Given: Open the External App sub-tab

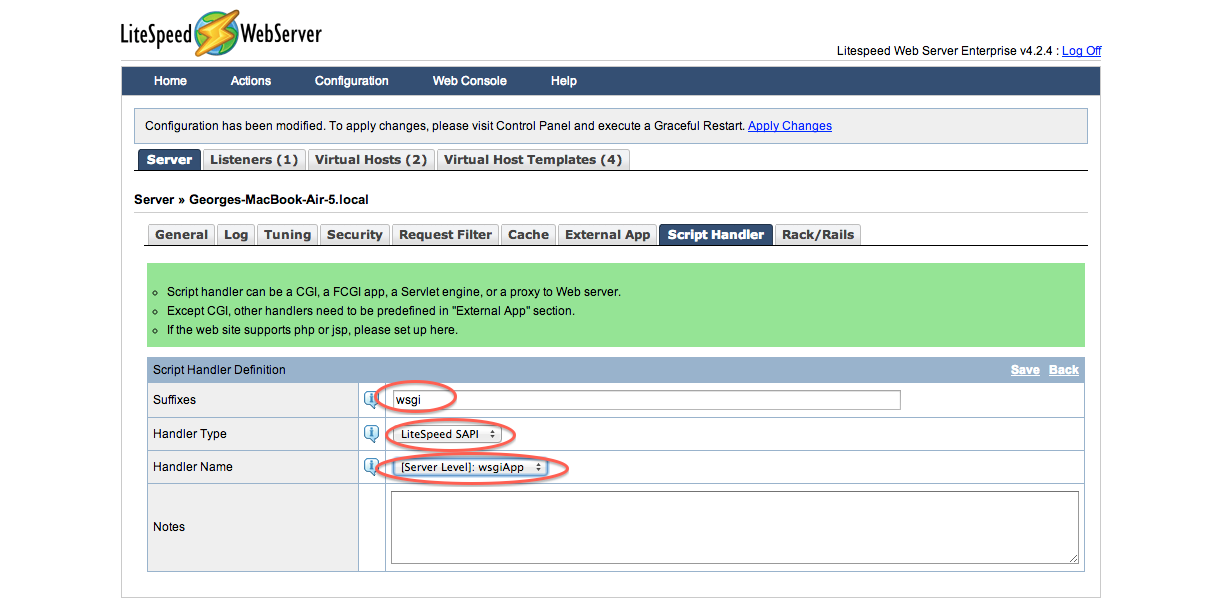Looking at the screenshot, I should (608, 235).
